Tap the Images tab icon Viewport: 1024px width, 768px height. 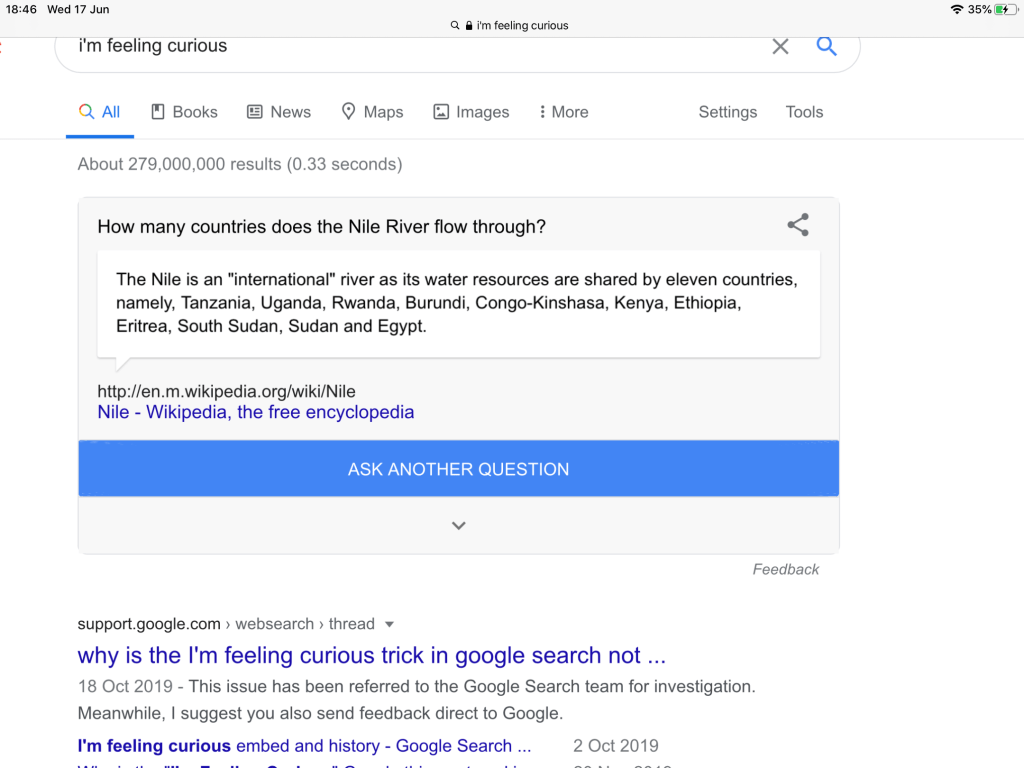[x=441, y=112]
